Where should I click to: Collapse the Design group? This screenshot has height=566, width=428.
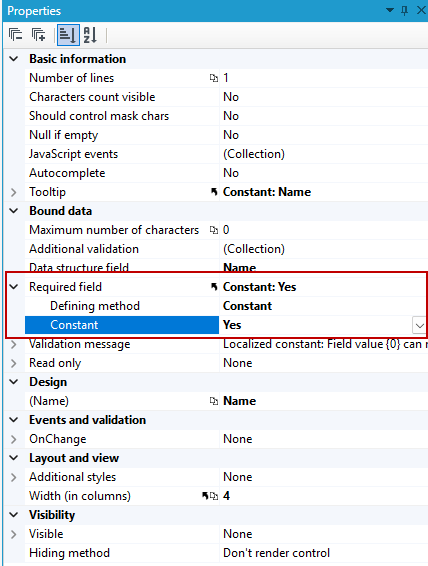(x=13, y=382)
